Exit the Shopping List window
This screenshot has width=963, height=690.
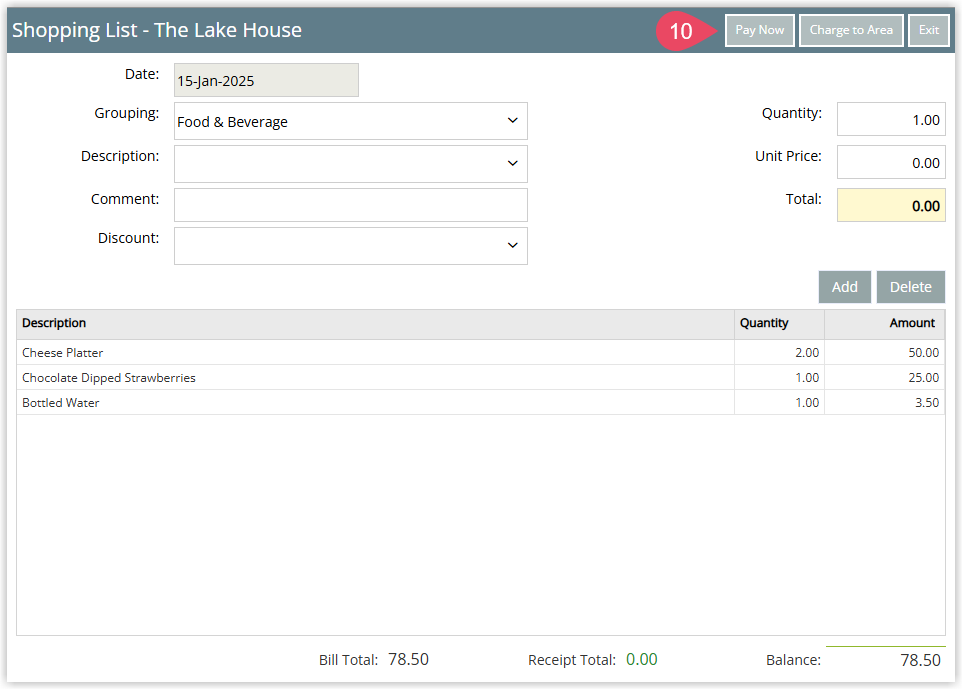(929, 30)
